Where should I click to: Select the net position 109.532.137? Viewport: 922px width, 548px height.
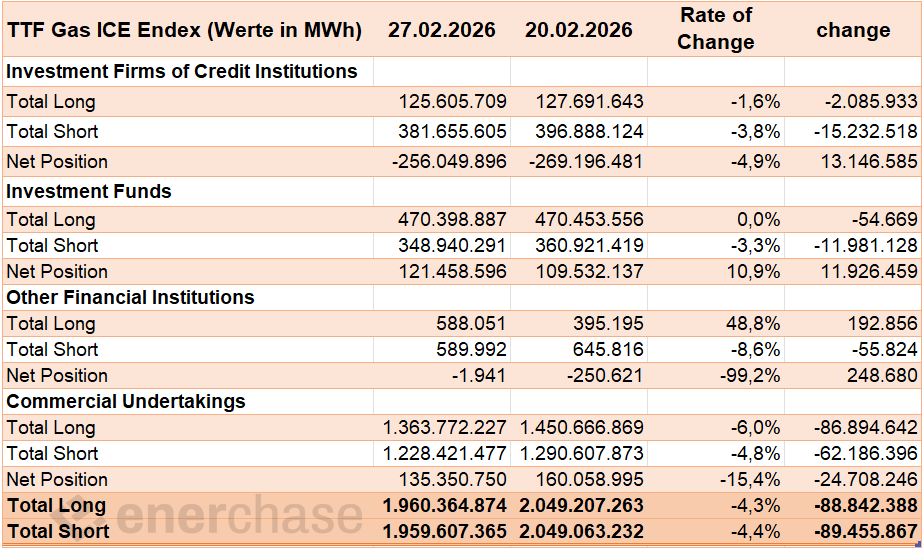click(x=590, y=271)
